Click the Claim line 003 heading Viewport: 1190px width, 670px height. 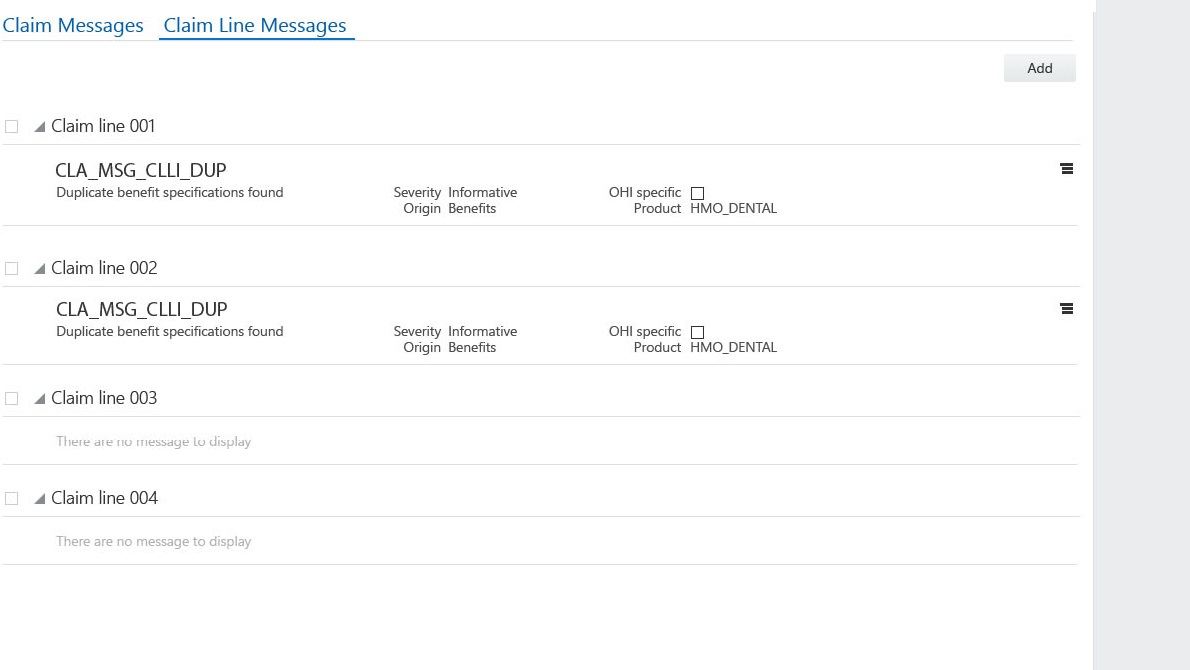point(104,398)
